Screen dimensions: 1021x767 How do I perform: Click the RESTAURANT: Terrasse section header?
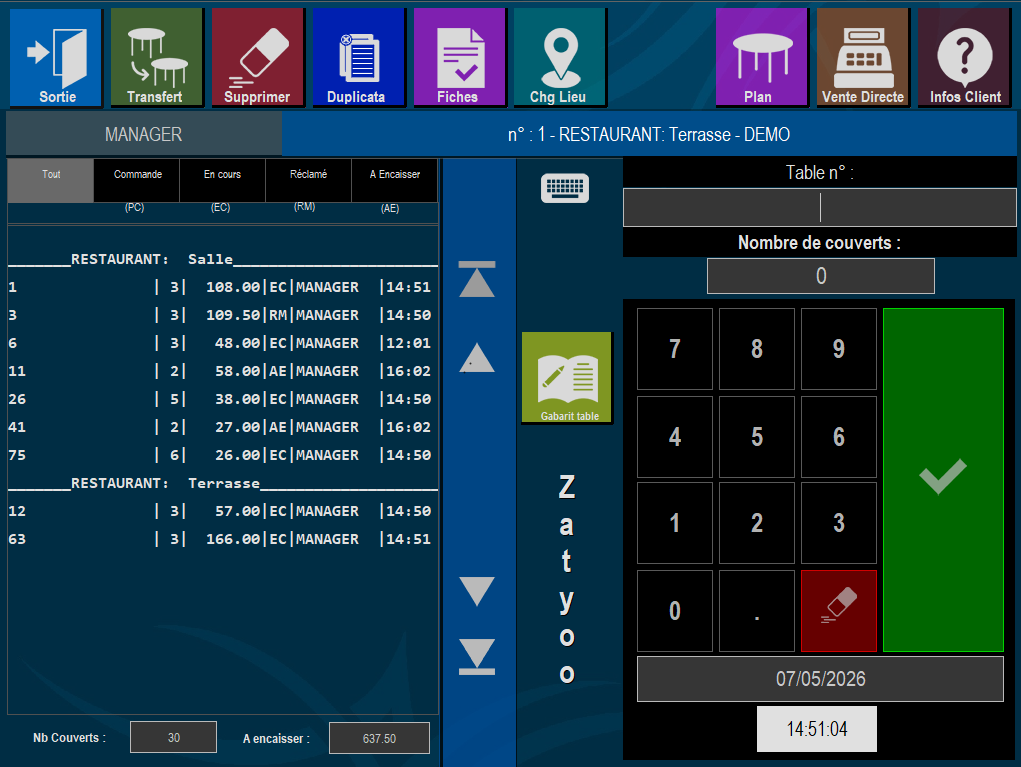click(222, 483)
